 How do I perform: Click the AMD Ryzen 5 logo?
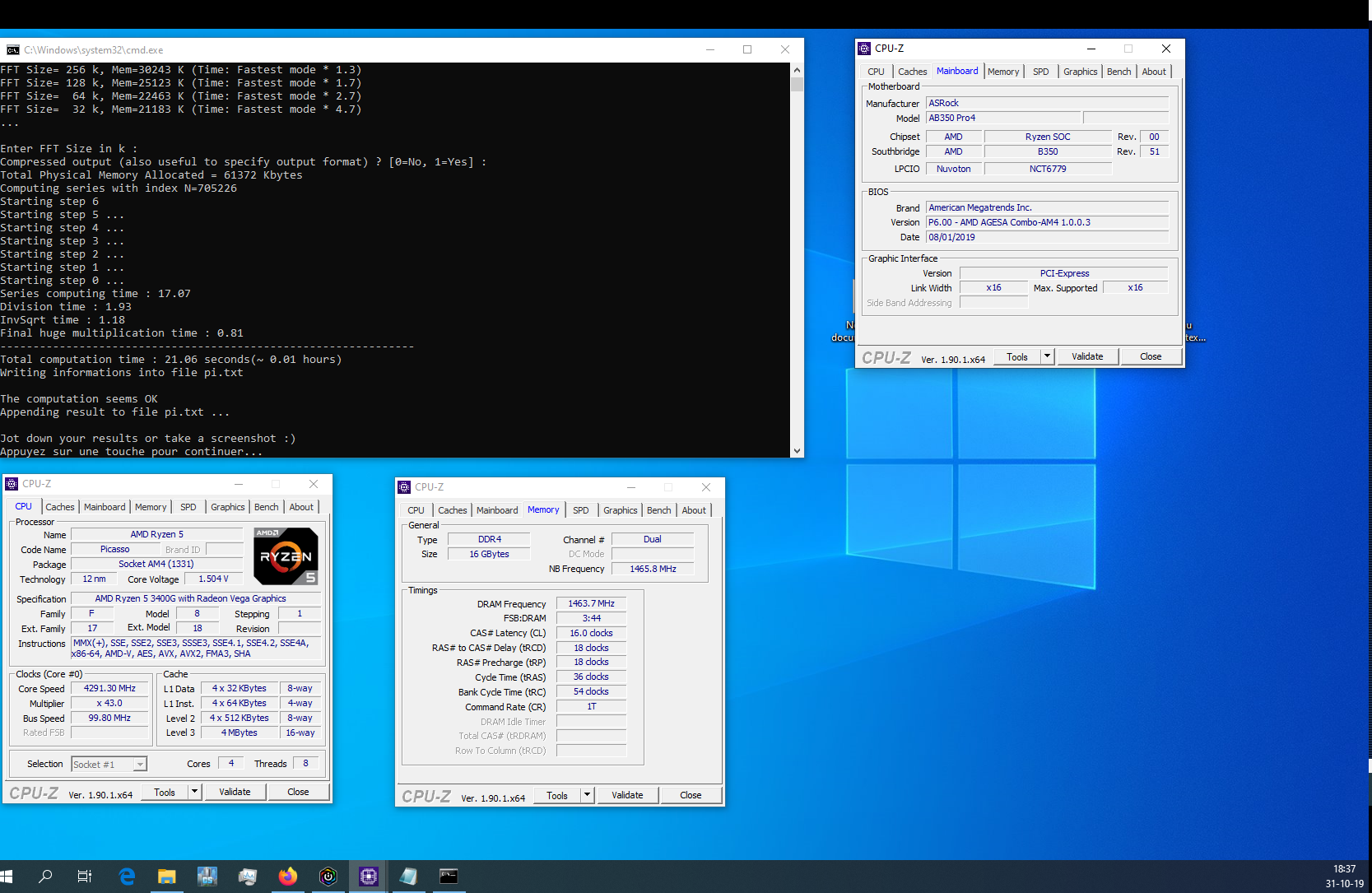(x=286, y=556)
